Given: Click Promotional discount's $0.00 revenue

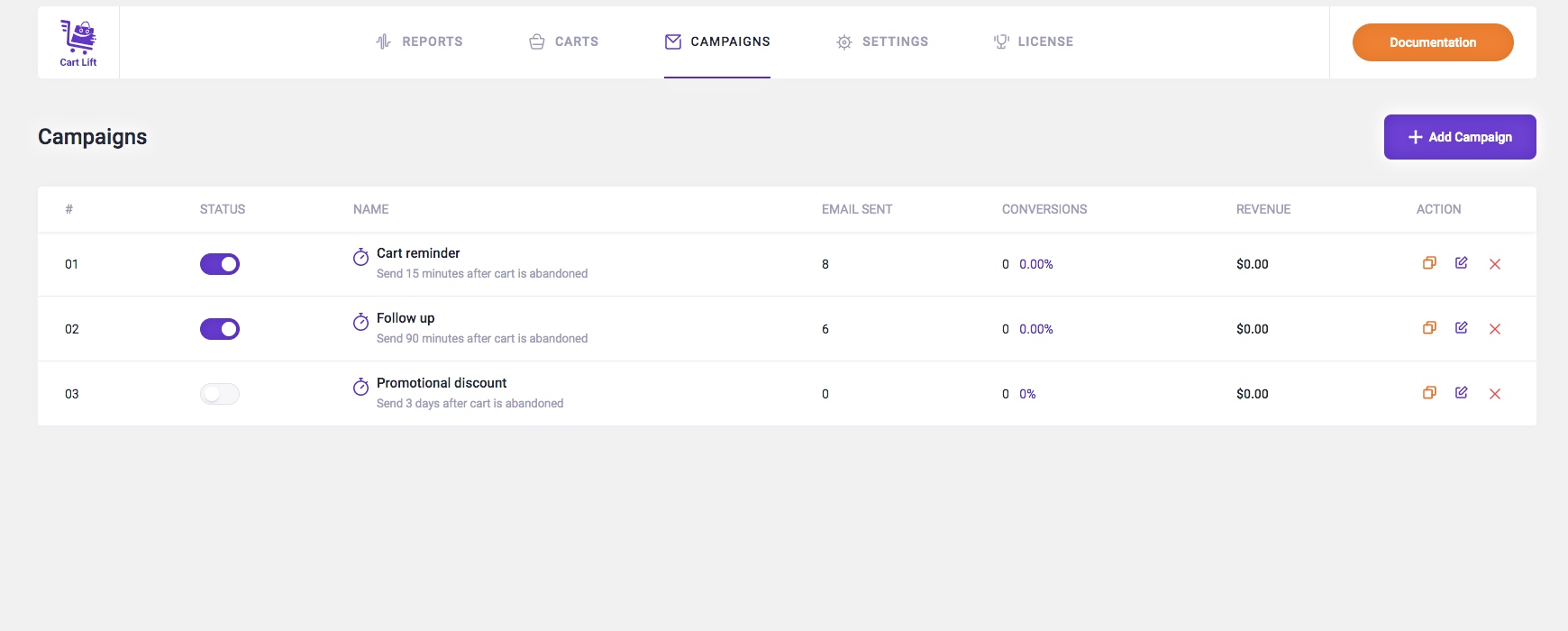Looking at the screenshot, I should tap(1253, 394).
